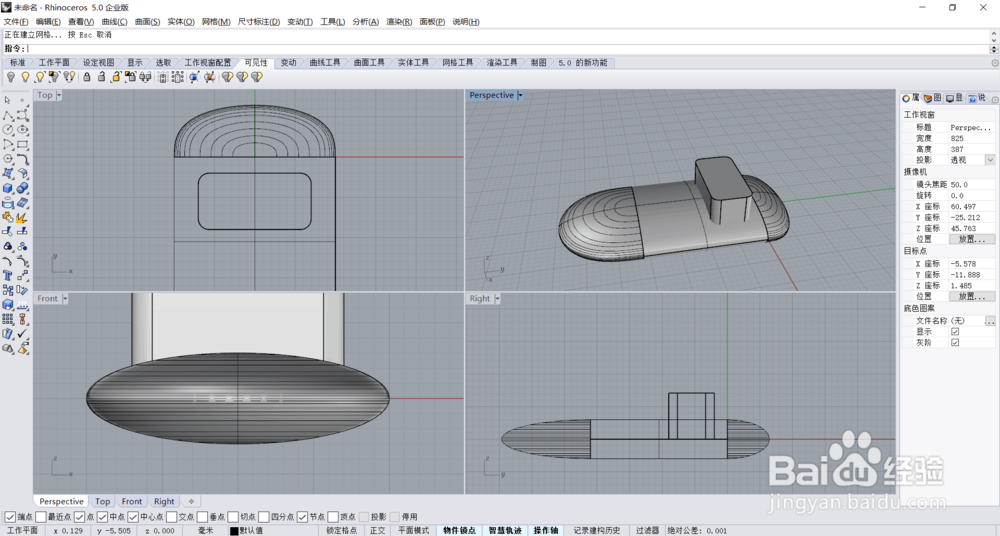Open the Right viewport dropdown arrow
Viewport: 1000px width, 536px height.
tap(497, 299)
